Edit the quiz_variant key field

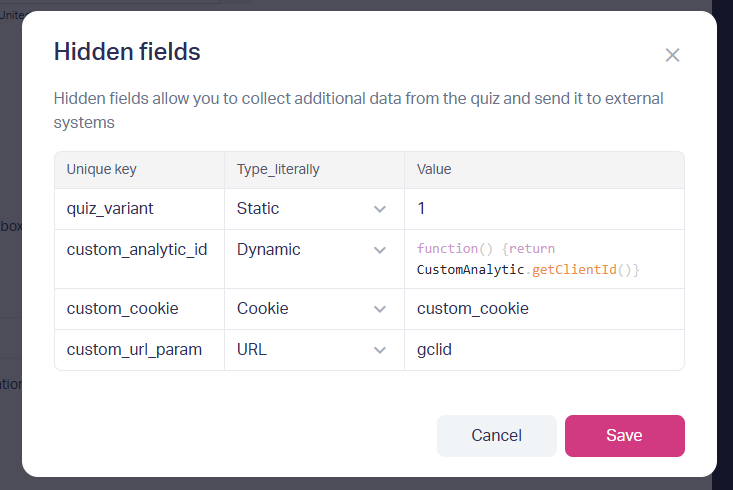138,209
